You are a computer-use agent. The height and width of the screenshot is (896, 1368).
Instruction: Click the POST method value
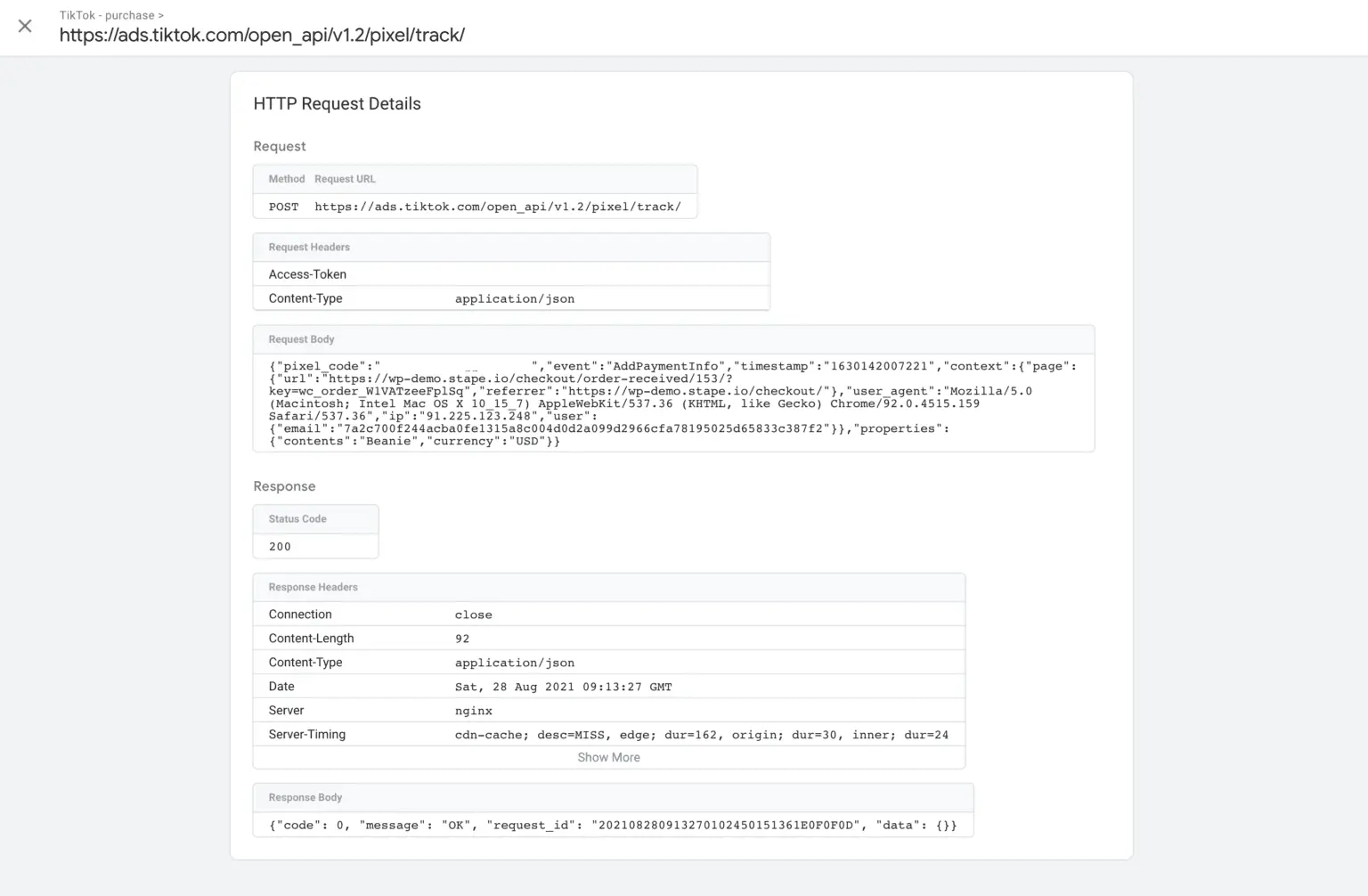[x=283, y=207]
